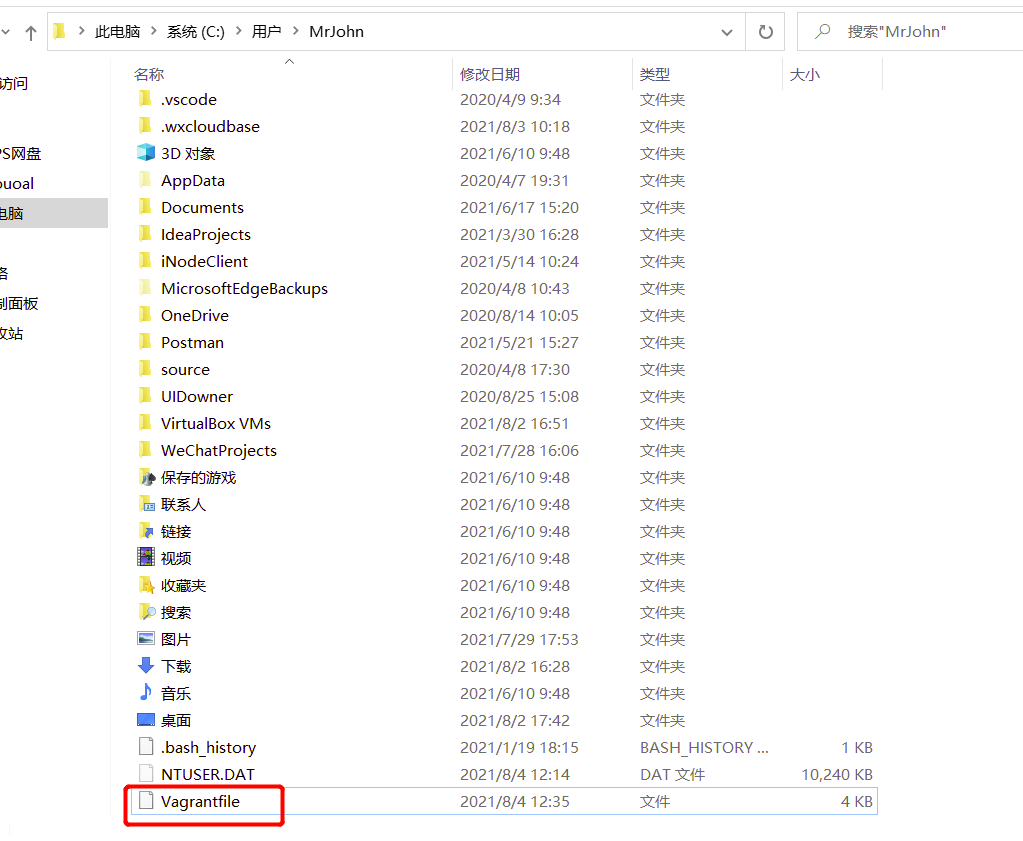Select the source folder icon
Image resolution: width=1023 pixels, height=841 pixels.
coord(145,369)
